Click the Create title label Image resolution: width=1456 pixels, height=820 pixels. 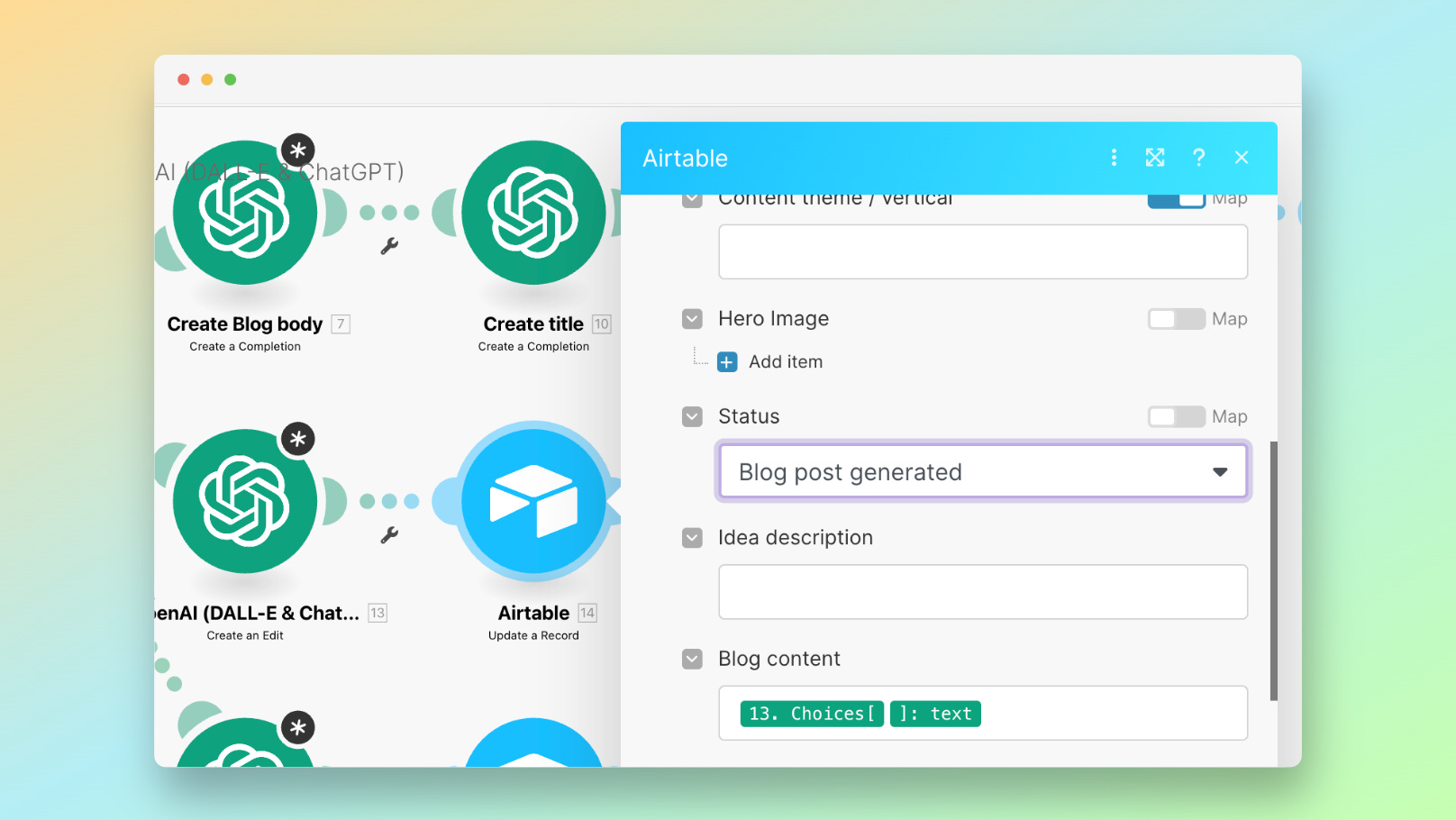[x=533, y=324]
